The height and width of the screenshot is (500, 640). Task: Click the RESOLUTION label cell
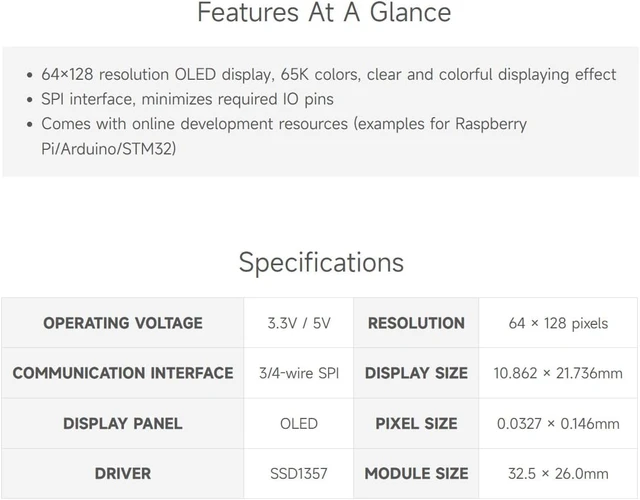tap(416, 323)
